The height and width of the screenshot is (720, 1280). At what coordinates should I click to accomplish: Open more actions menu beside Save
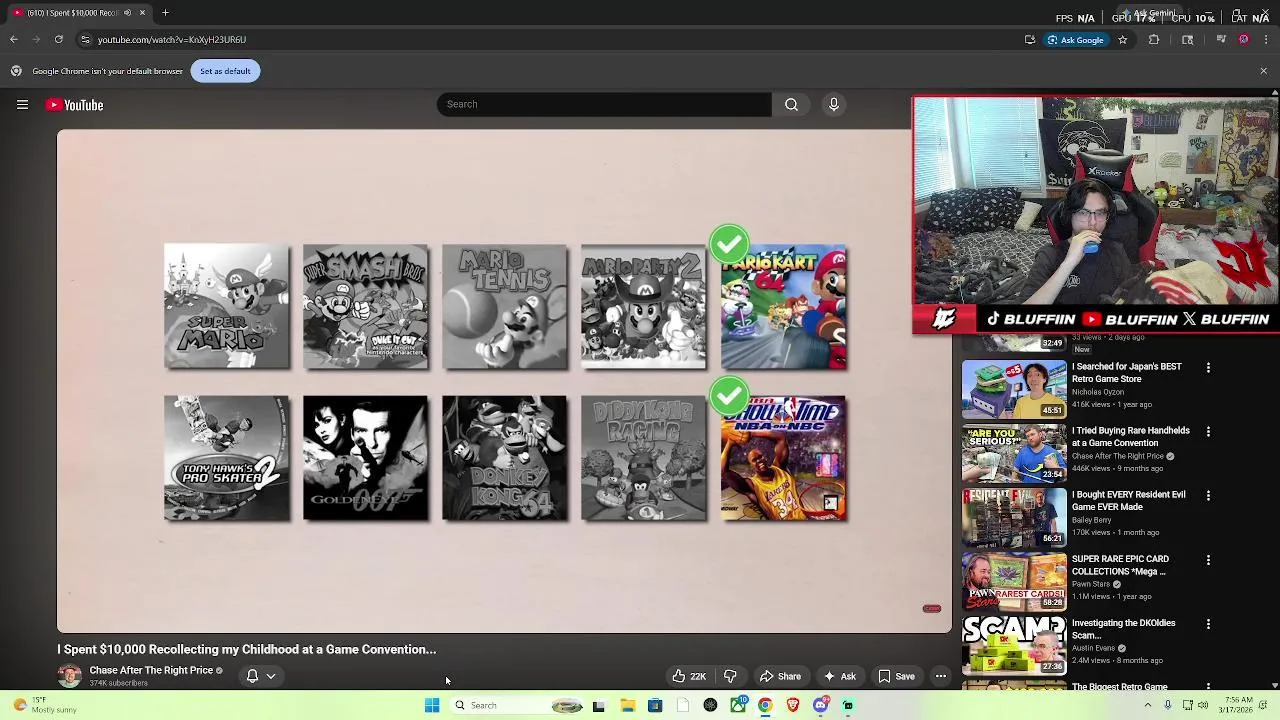(940, 677)
